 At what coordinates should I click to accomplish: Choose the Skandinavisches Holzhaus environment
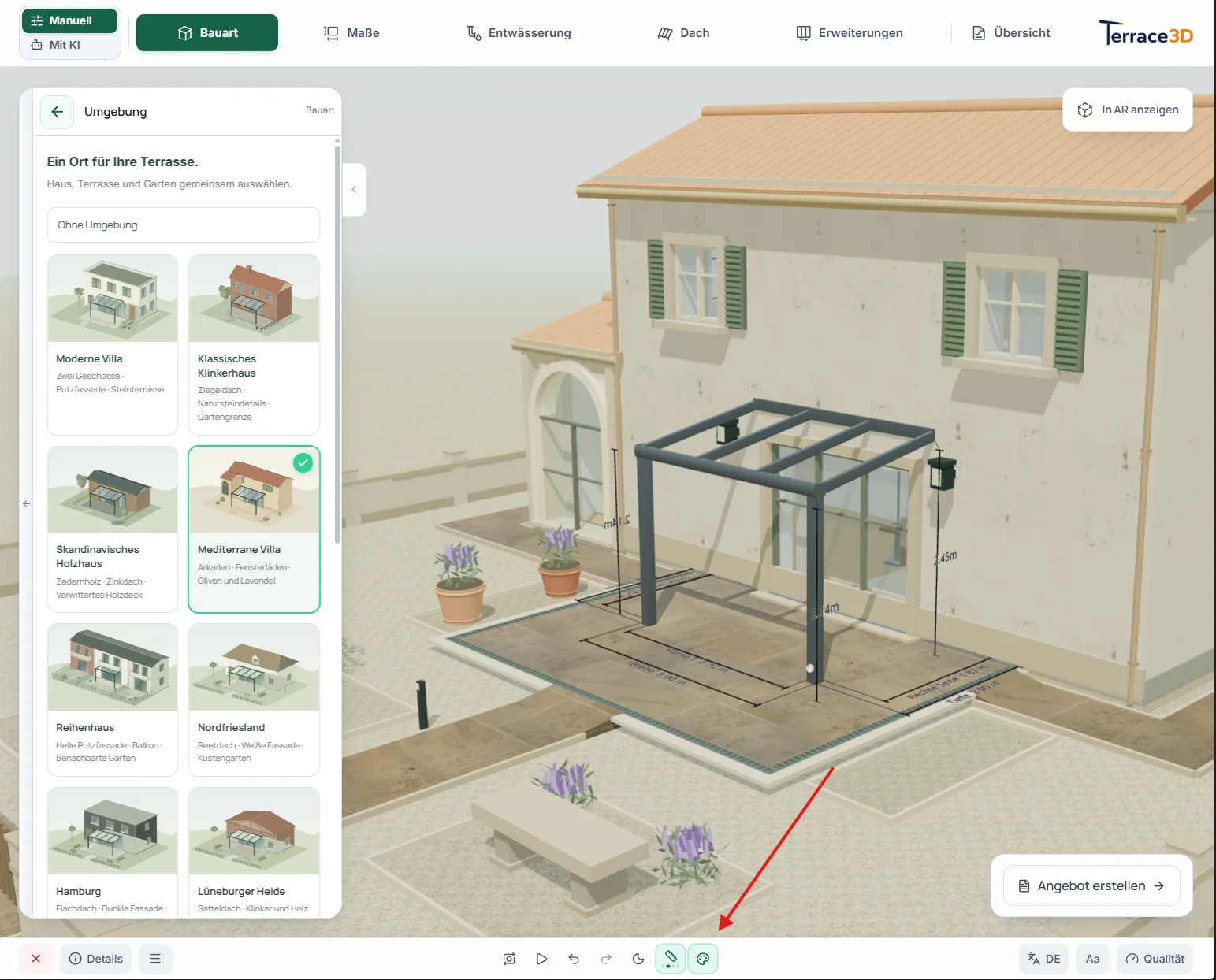tap(113, 529)
